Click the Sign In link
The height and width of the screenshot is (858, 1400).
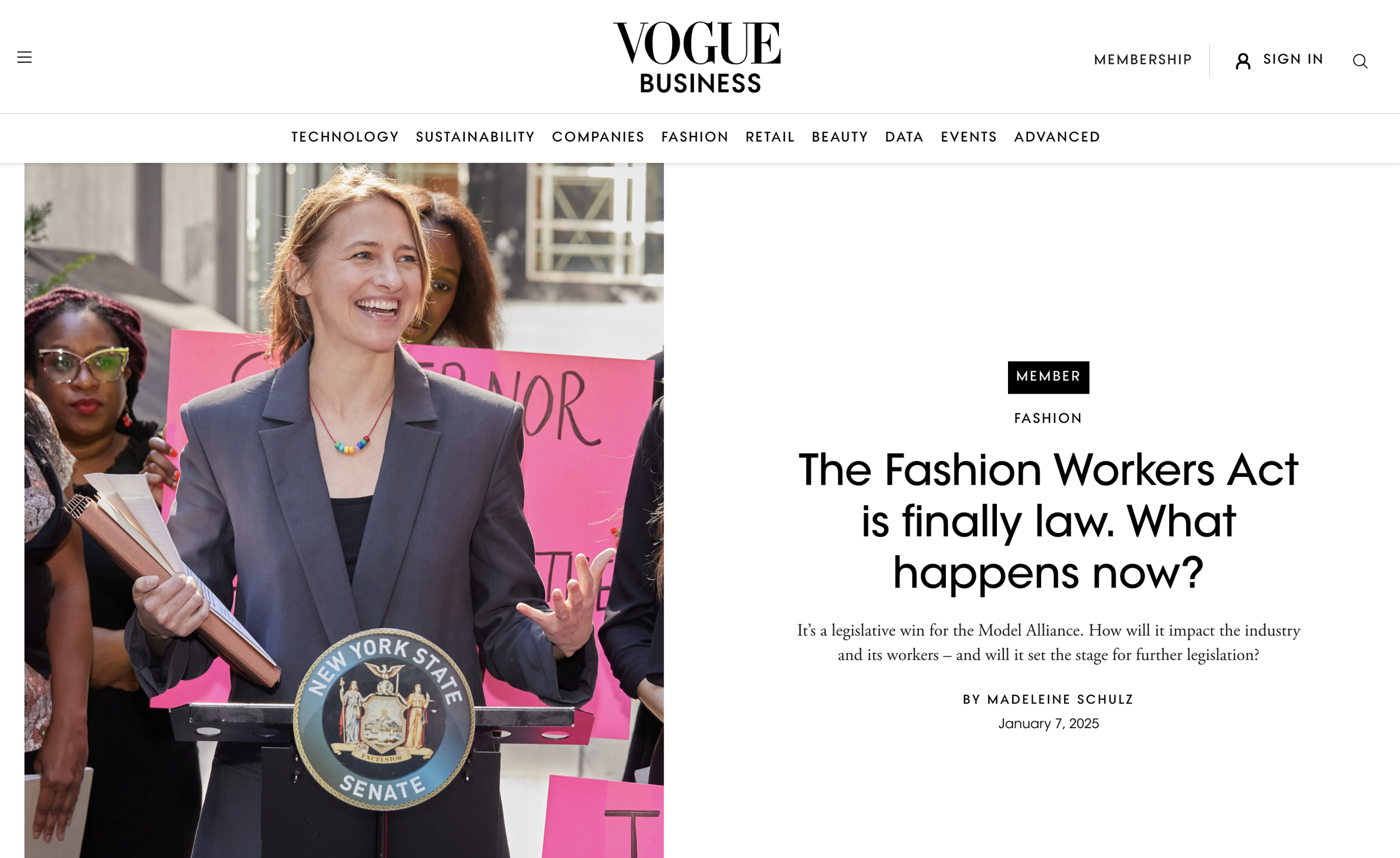point(1292,59)
